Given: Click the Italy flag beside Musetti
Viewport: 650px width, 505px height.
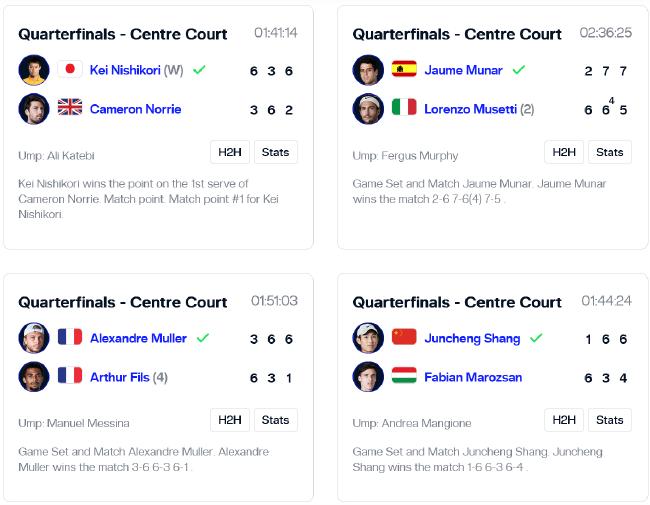Looking at the screenshot, I should click(404, 109).
